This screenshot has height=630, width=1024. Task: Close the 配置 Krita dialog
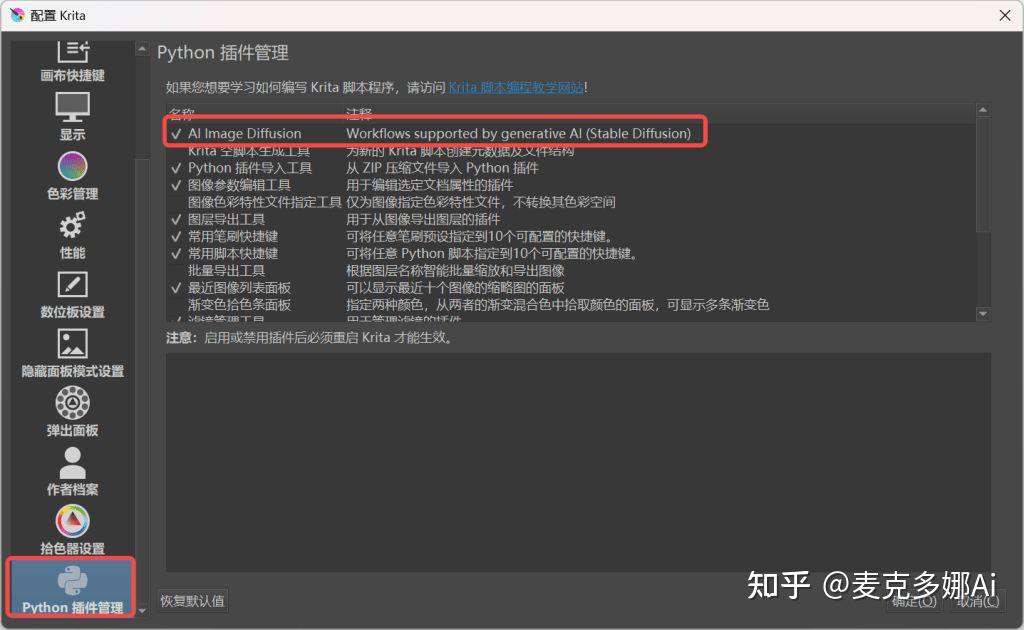pos(1005,15)
